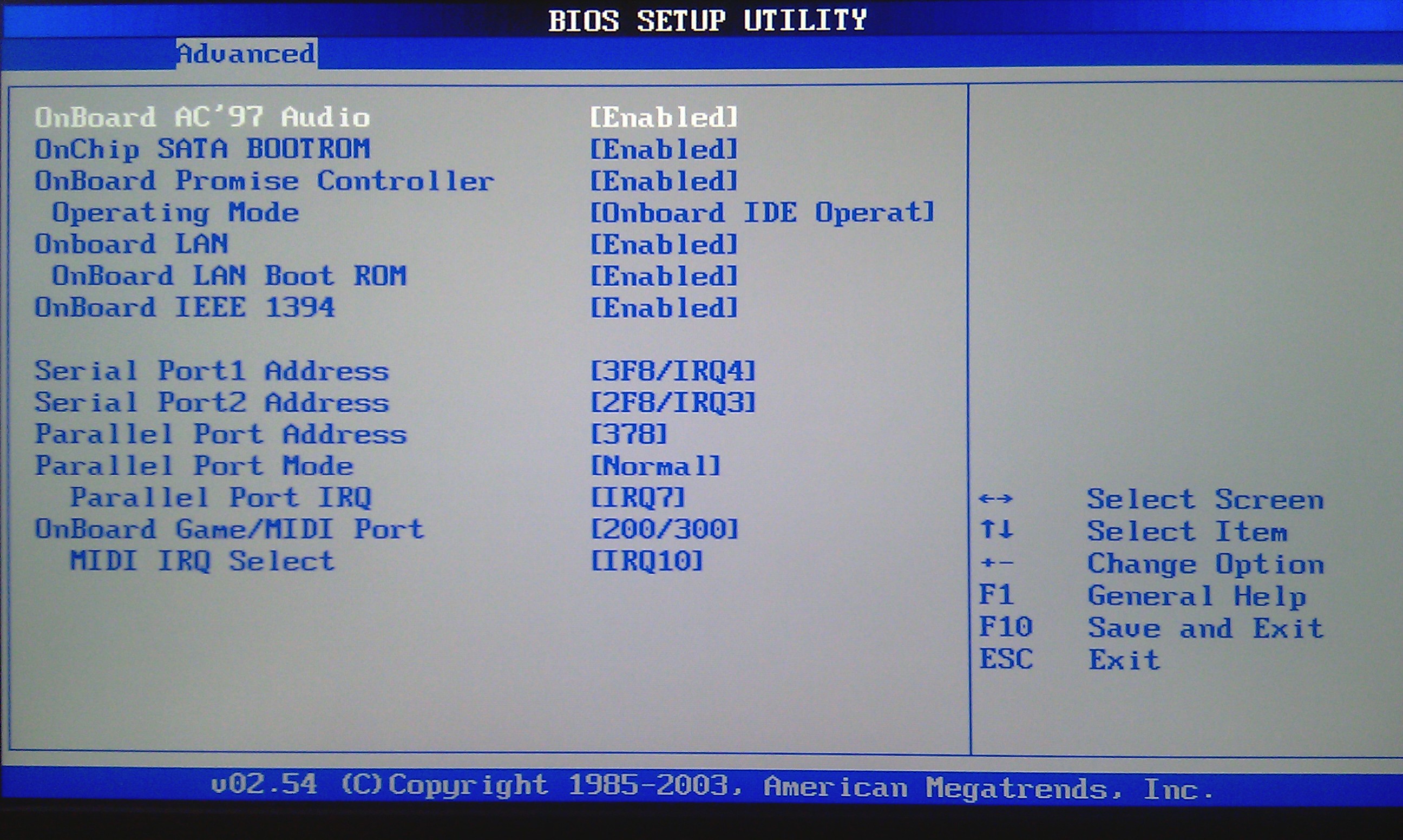The image size is (1403, 840).
Task: Click the Exit help text
Action: tap(1124, 660)
